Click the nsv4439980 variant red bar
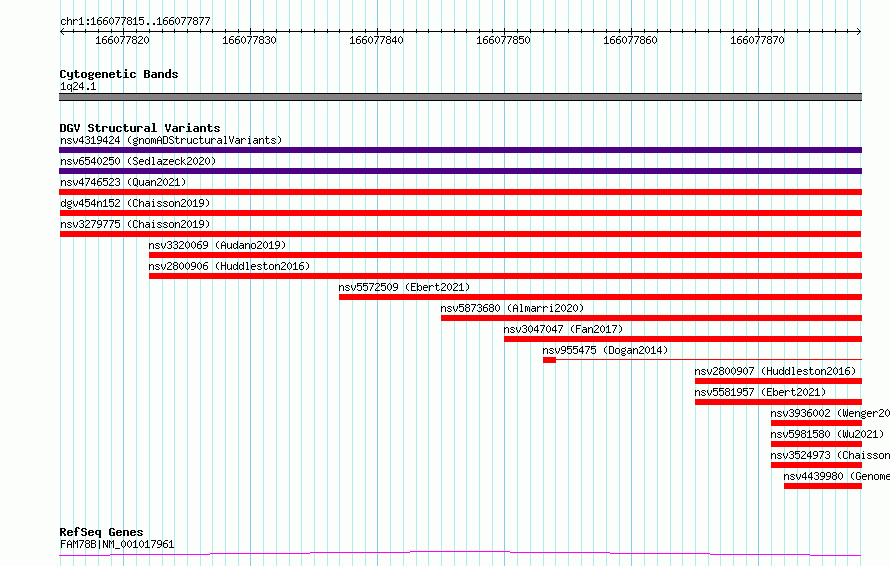 pyautogui.click(x=823, y=486)
